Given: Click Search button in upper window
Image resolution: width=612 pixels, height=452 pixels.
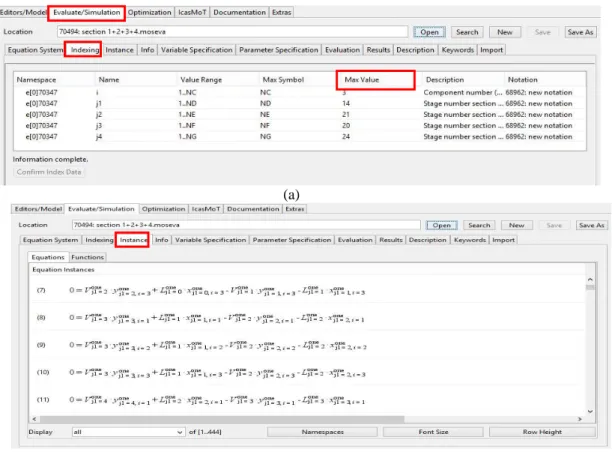Looking at the screenshot, I should pos(467,32).
